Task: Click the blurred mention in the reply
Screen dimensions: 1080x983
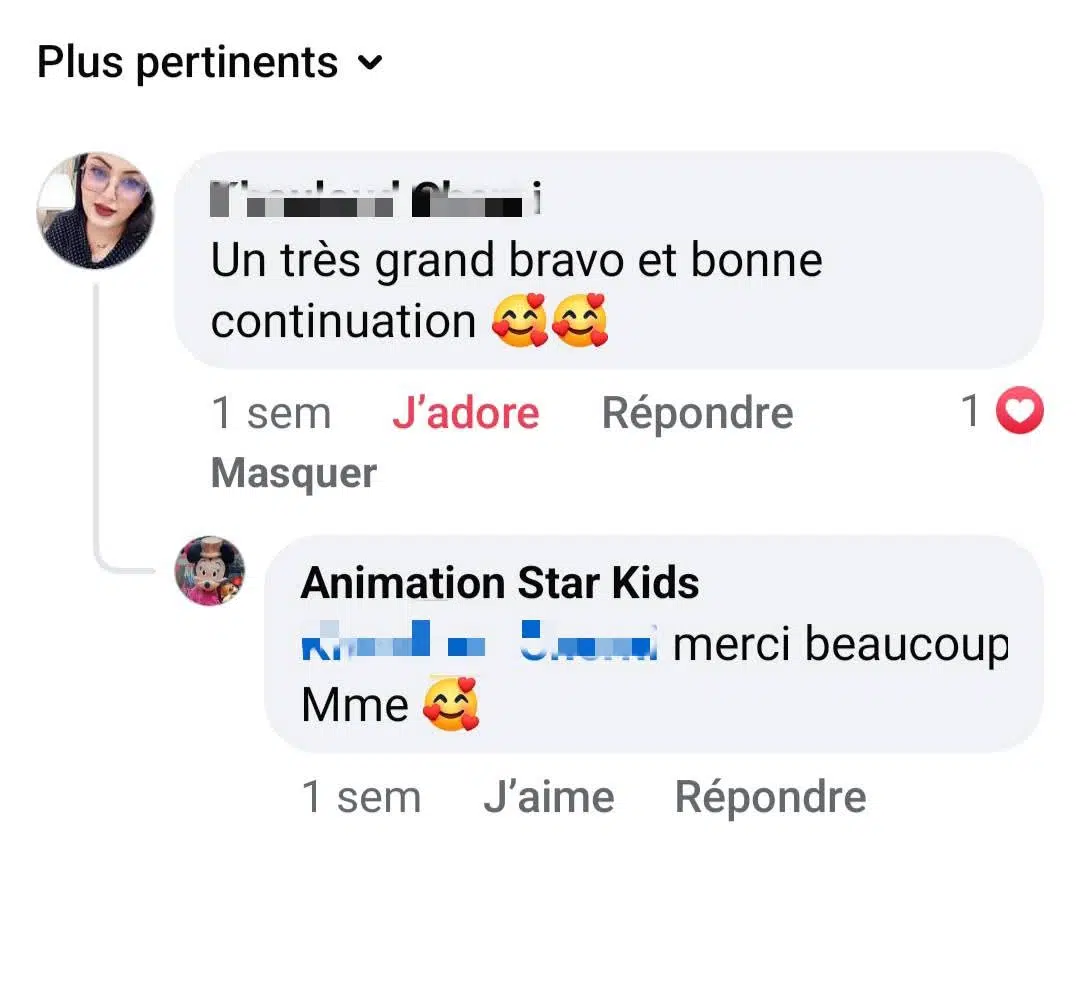Action: [479, 642]
